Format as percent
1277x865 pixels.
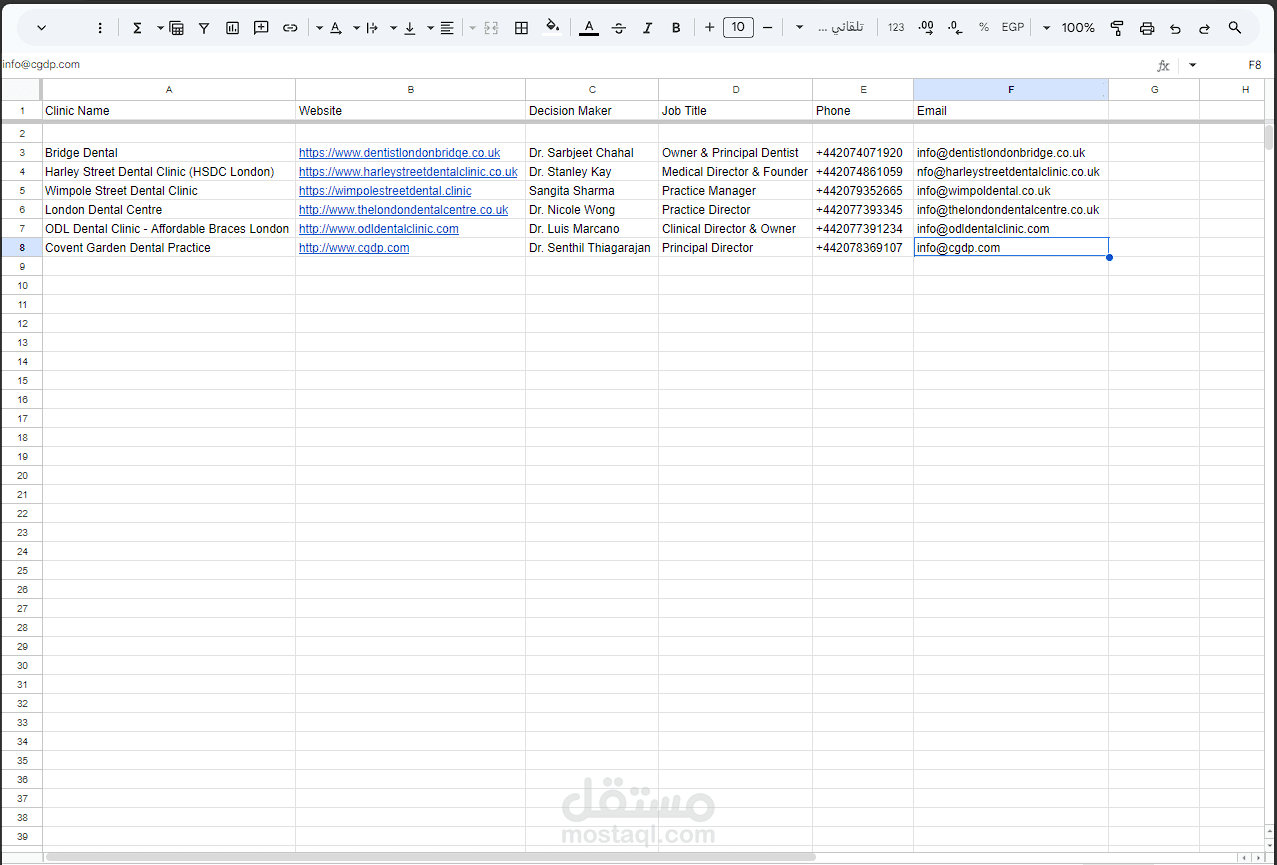984,28
